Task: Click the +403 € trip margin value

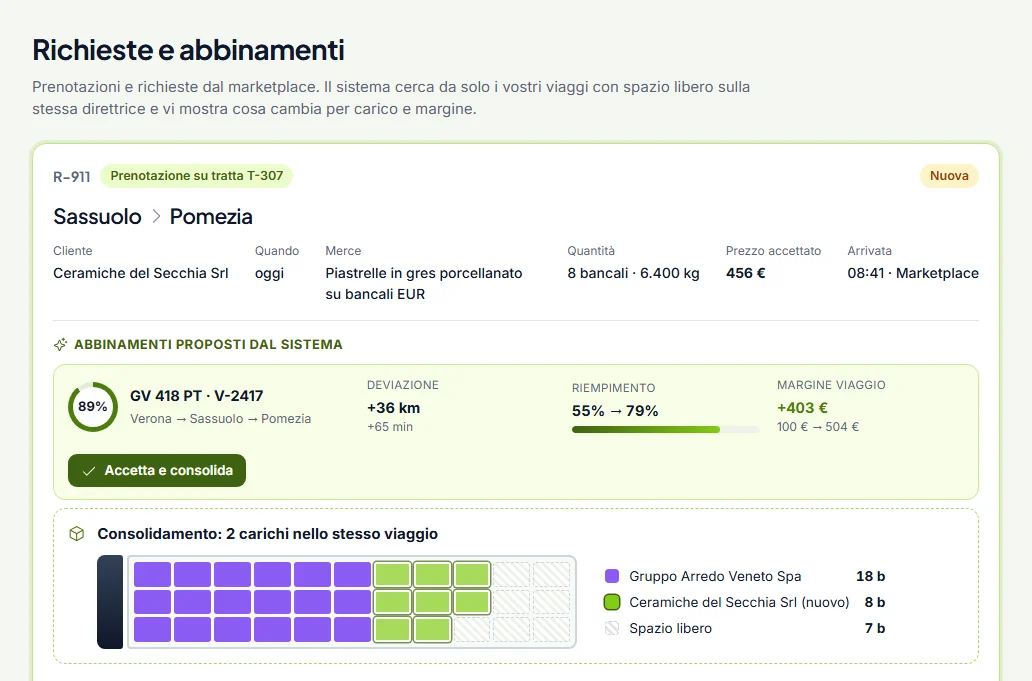Action: 802,408
